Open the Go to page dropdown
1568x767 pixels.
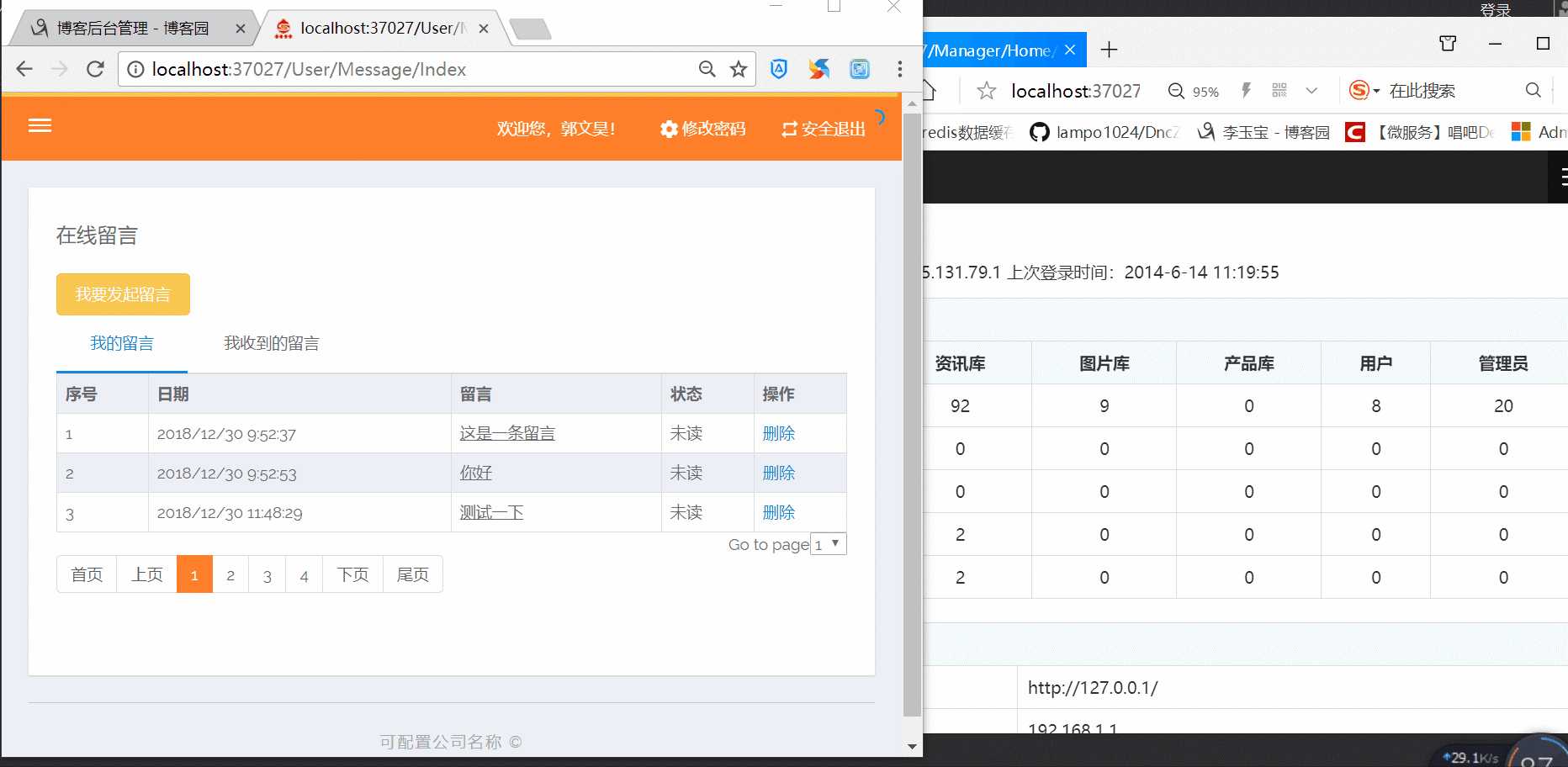coord(829,544)
